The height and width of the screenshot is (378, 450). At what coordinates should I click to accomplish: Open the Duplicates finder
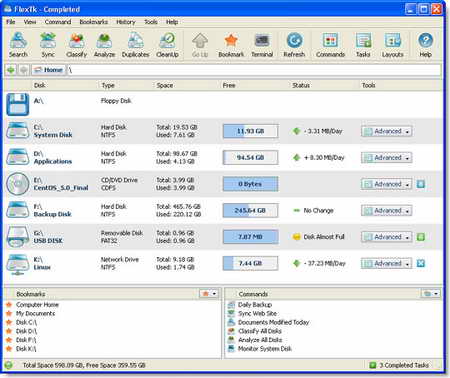135,45
